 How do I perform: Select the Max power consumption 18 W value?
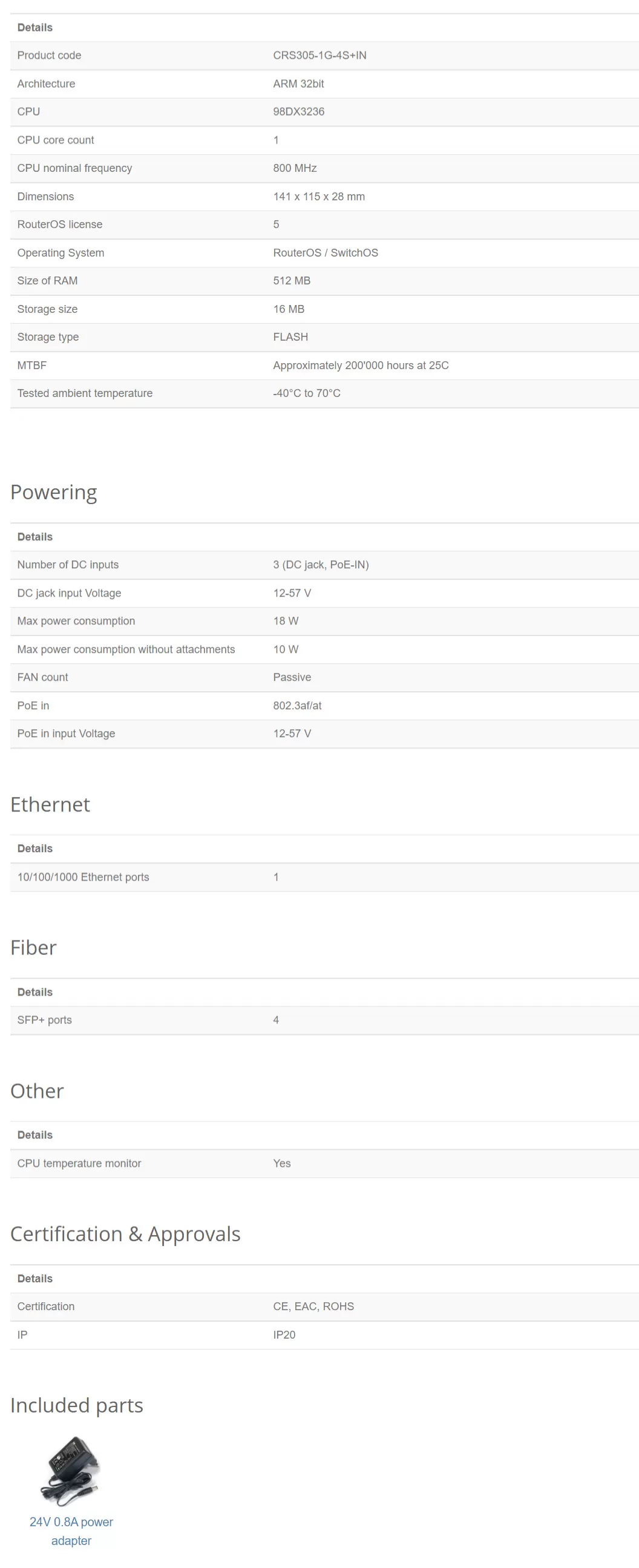[x=286, y=621]
